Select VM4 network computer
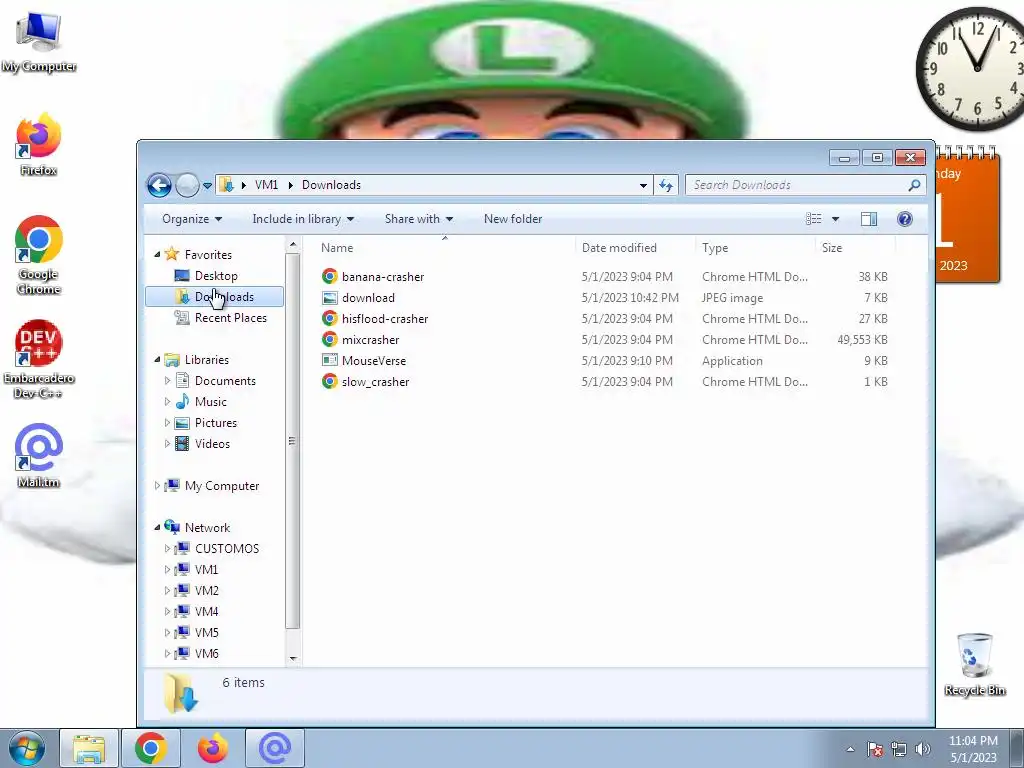 [x=206, y=611]
